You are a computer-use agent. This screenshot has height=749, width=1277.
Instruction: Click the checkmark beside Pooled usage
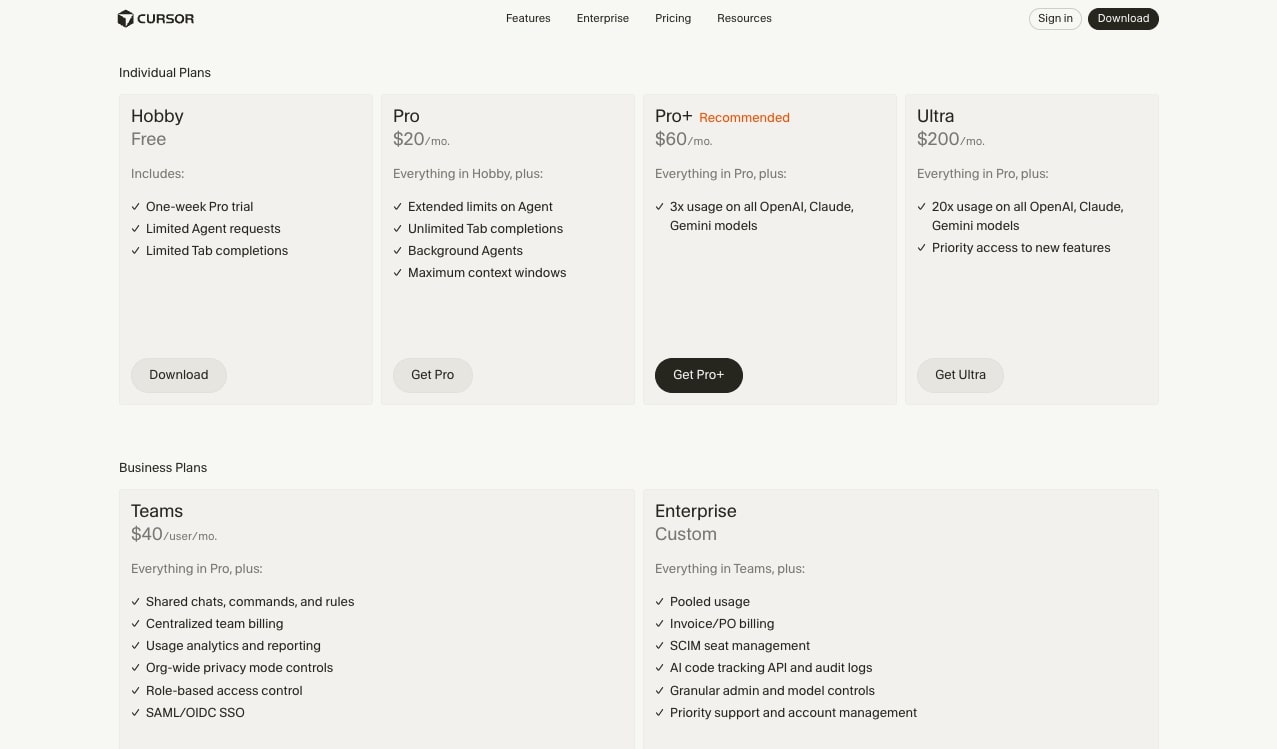660,601
